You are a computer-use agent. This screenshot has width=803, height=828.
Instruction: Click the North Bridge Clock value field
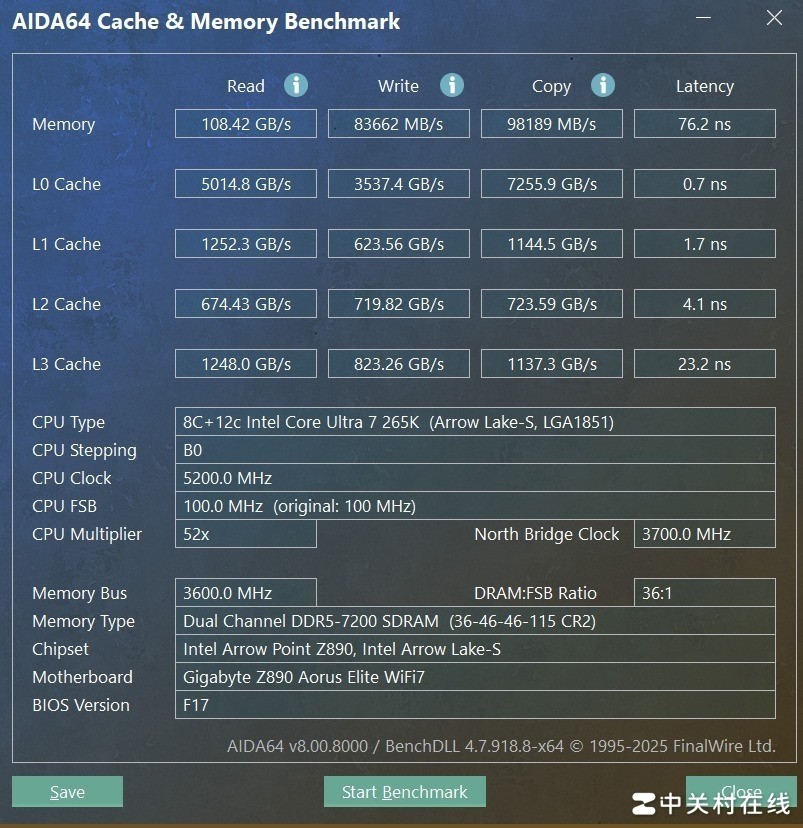pyautogui.click(x=704, y=534)
